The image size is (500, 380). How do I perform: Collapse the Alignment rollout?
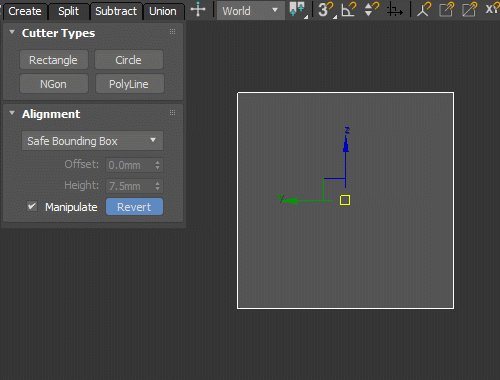pyautogui.click(x=12, y=113)
